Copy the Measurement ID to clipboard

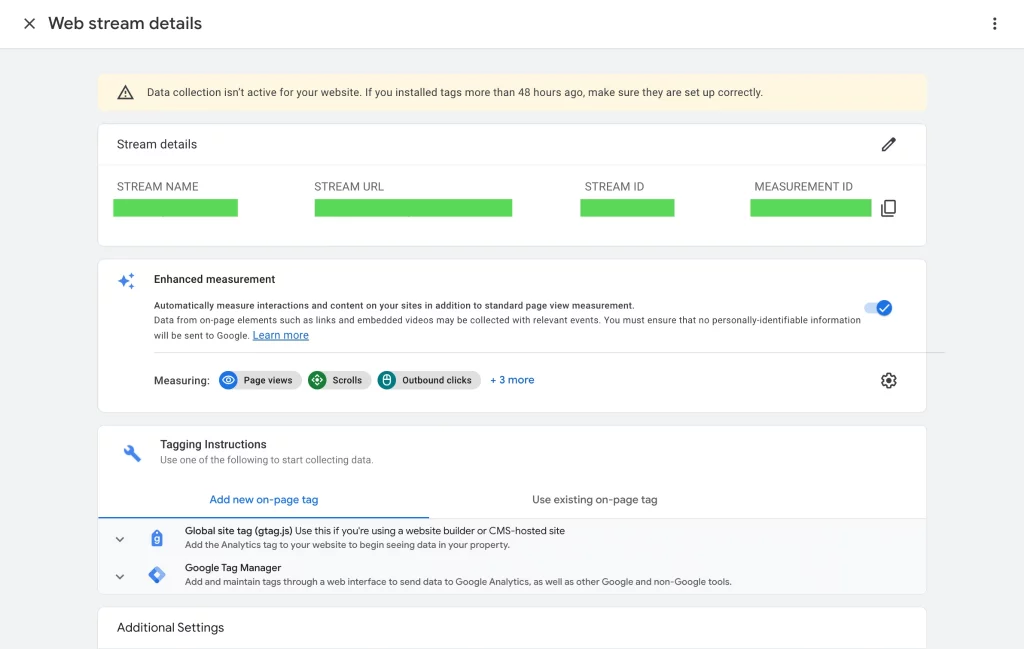(888, 208)
